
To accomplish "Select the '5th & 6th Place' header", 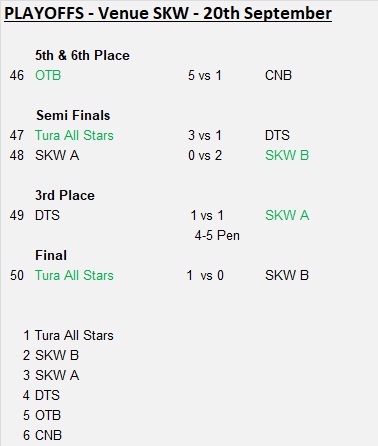I will [x=82, y=55].
